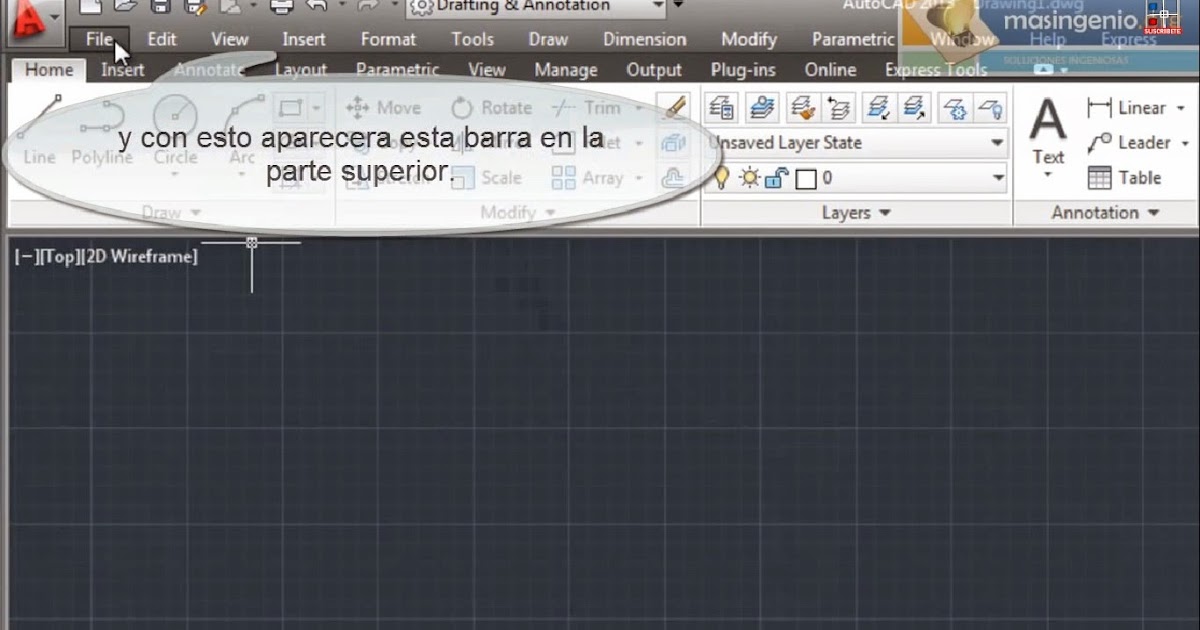
Task: Select the Move tool
Action: pos(384,107)
